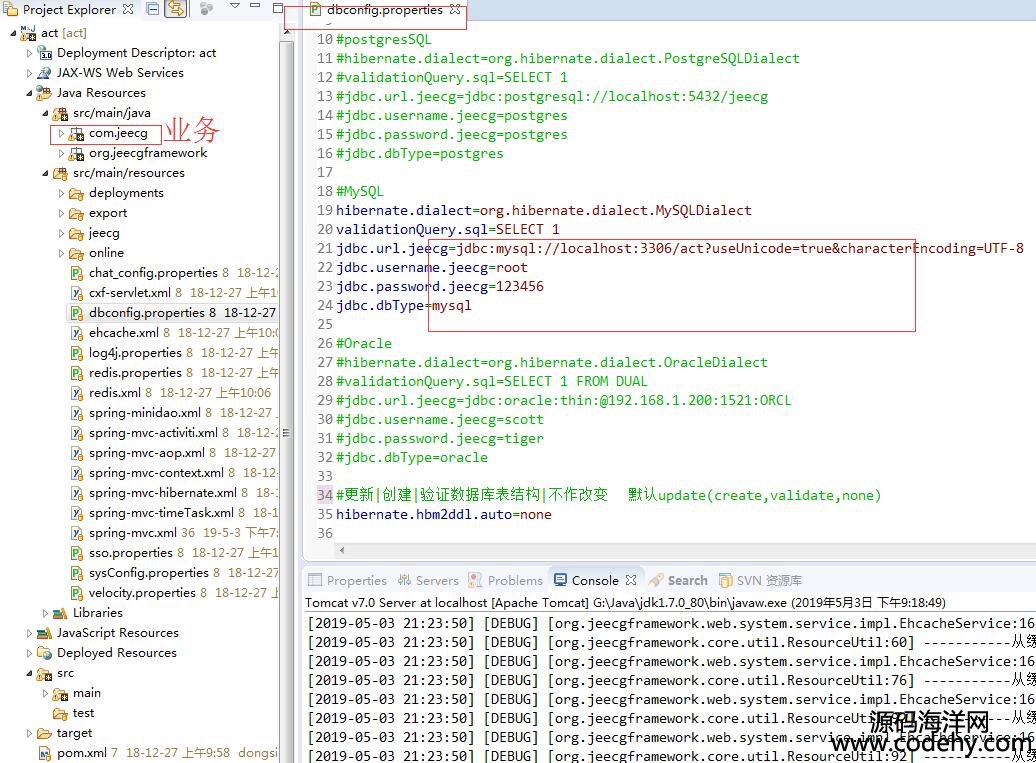
Task: Open the SVN 资源库 view tab
Action: 760,581
